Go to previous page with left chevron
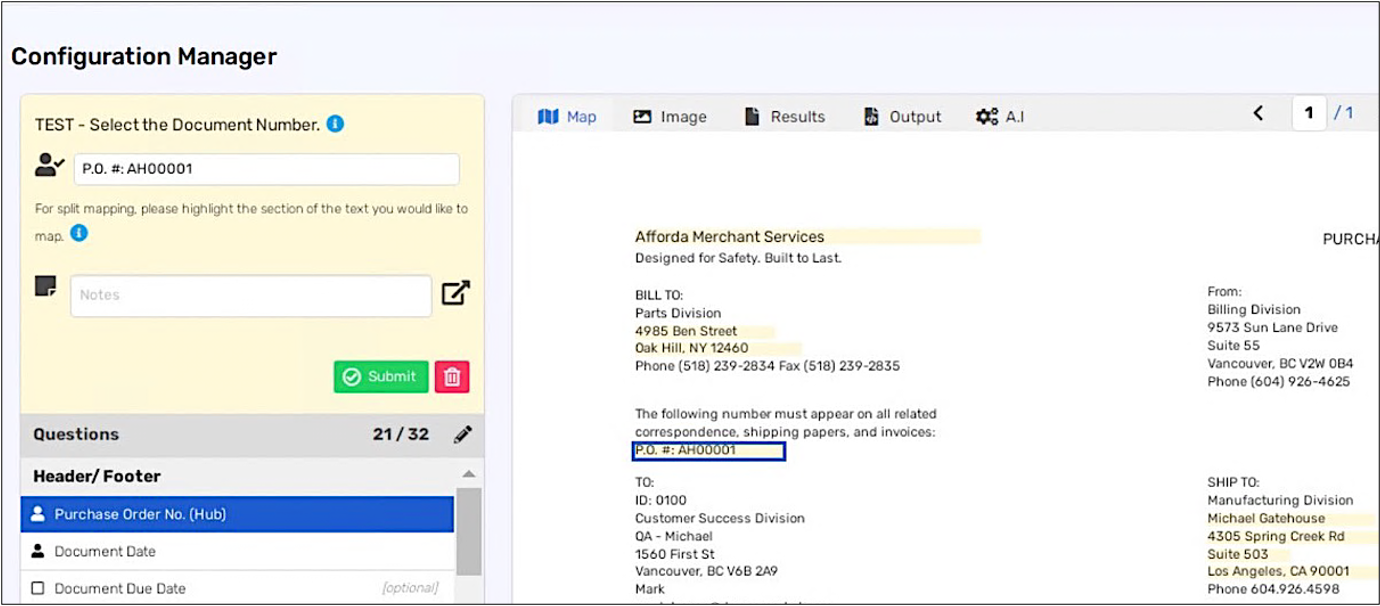The width and height of the screenshot is (1380, 606). click(x=1258, y=114)
